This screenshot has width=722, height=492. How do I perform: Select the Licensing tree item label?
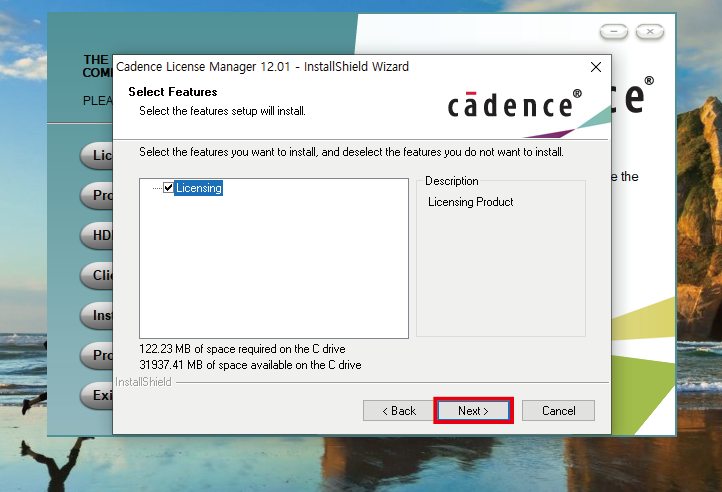coord(198,188)
